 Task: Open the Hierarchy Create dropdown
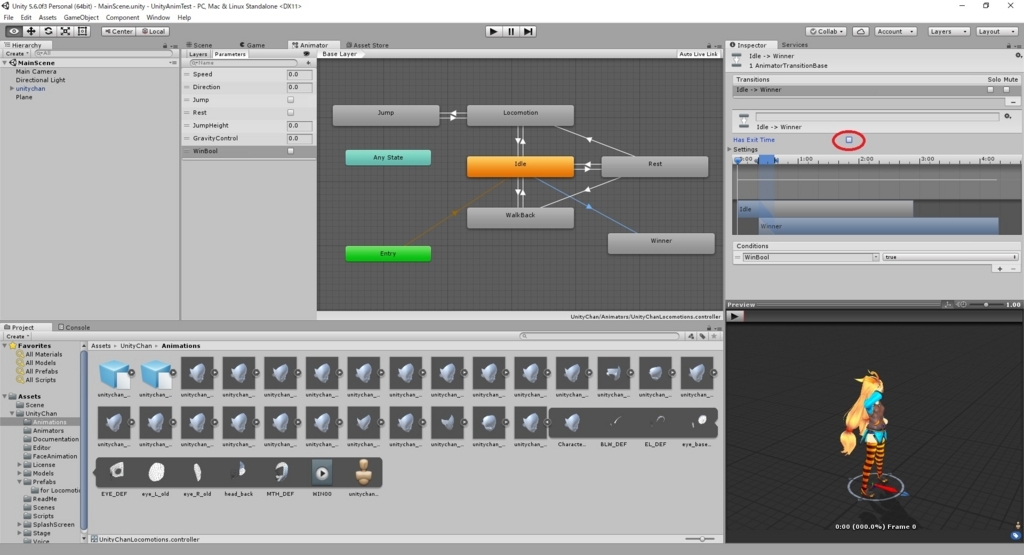click(16, 54)
